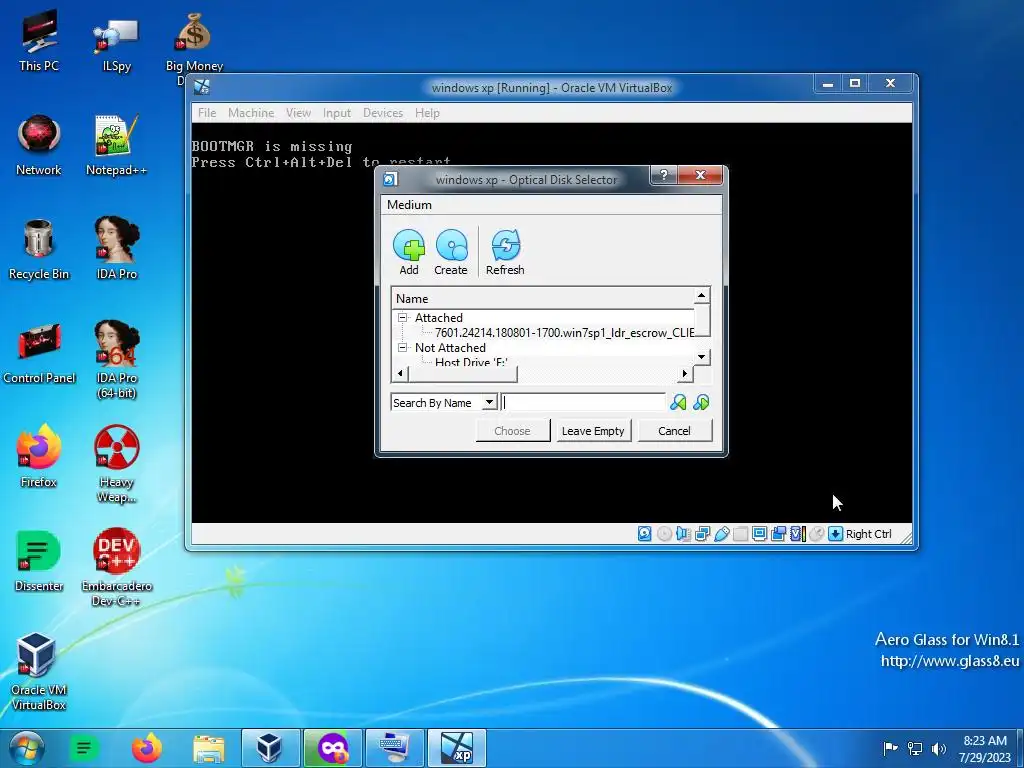Click the display indicator in VM status bar

(x=760, y=534)
